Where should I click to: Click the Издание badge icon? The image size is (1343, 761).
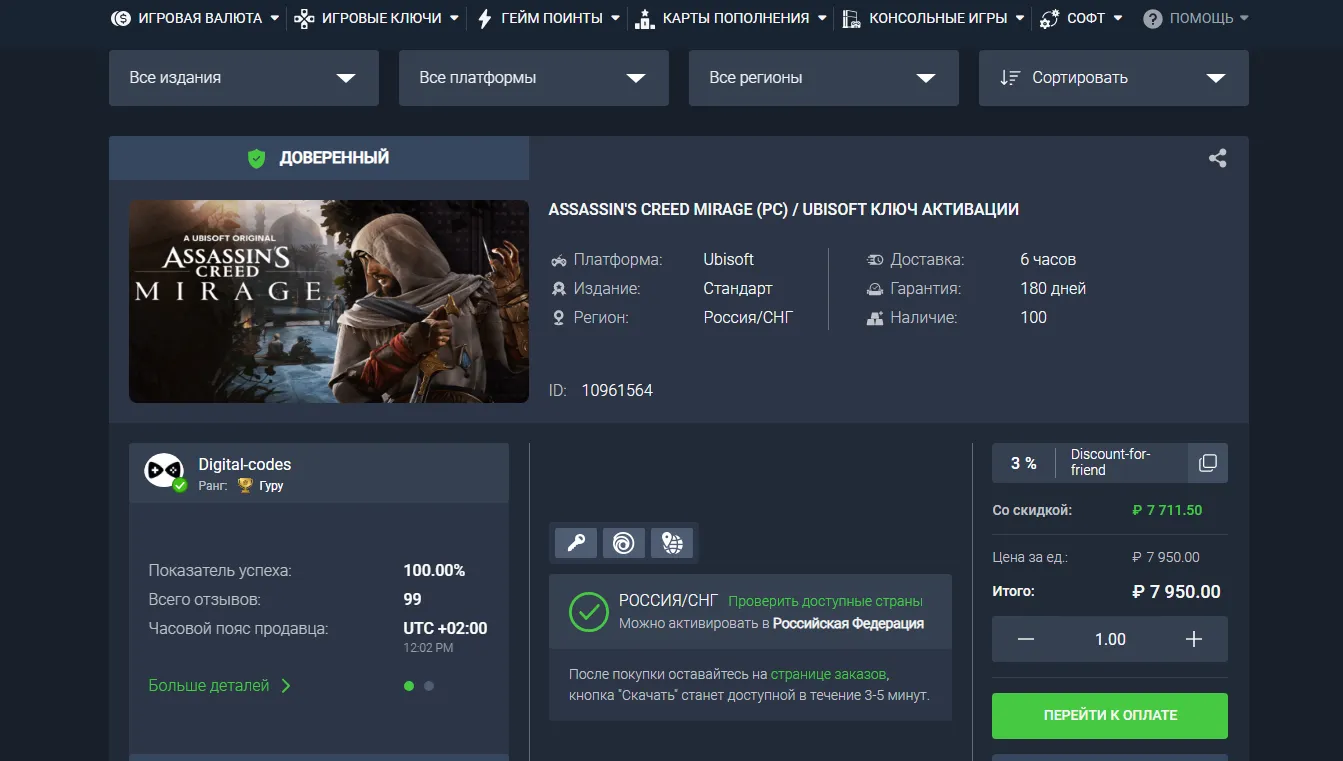(x=559, y=289)
